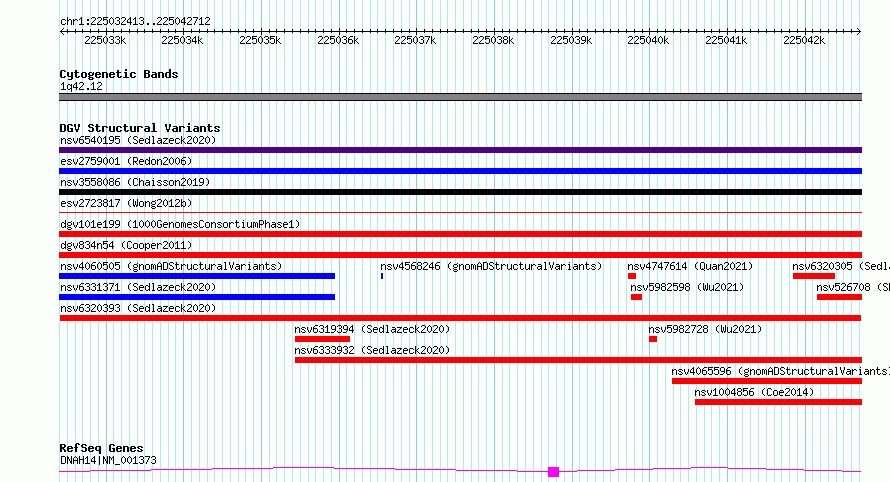This screenshot has width=890, height=482.
Task: Click the blue bar under nsv6331371
Action: tap(197, 297)
